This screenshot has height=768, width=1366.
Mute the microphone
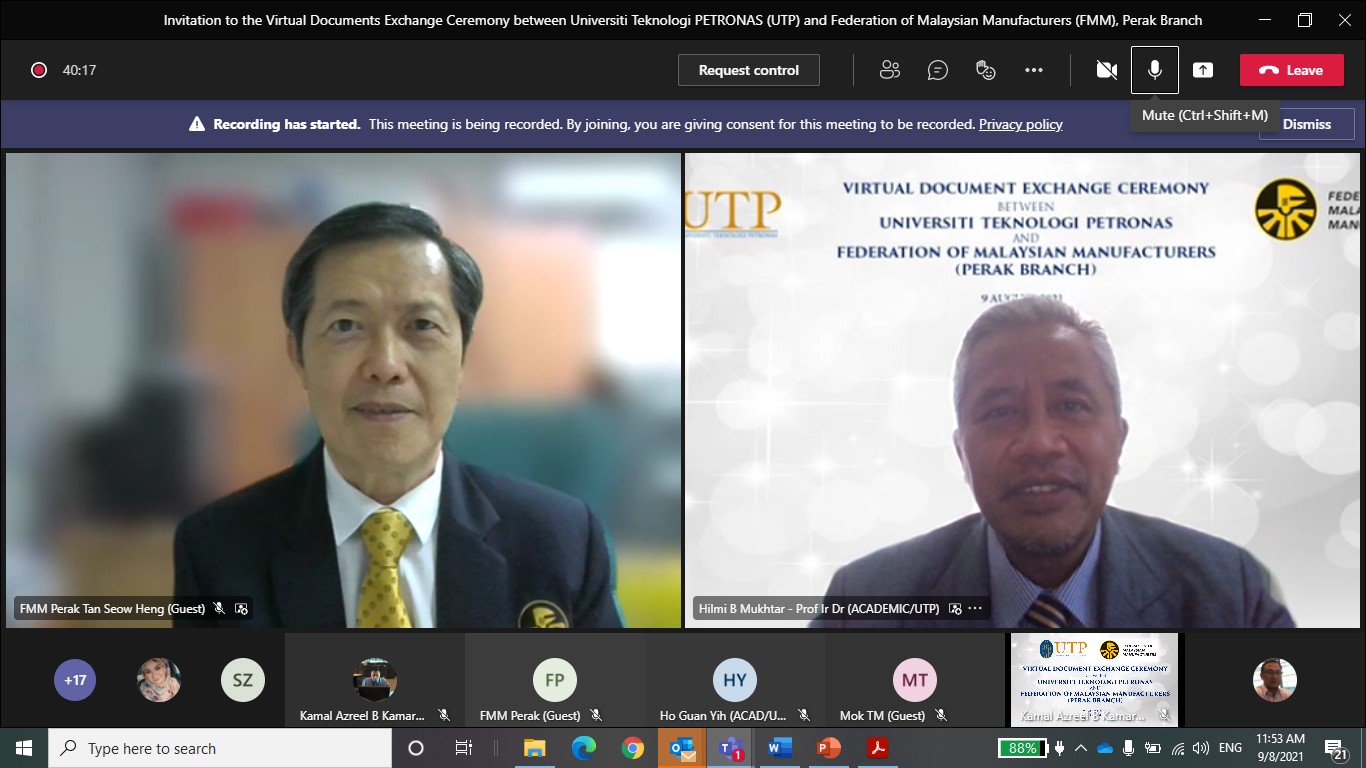click(x=1155, y=70)
